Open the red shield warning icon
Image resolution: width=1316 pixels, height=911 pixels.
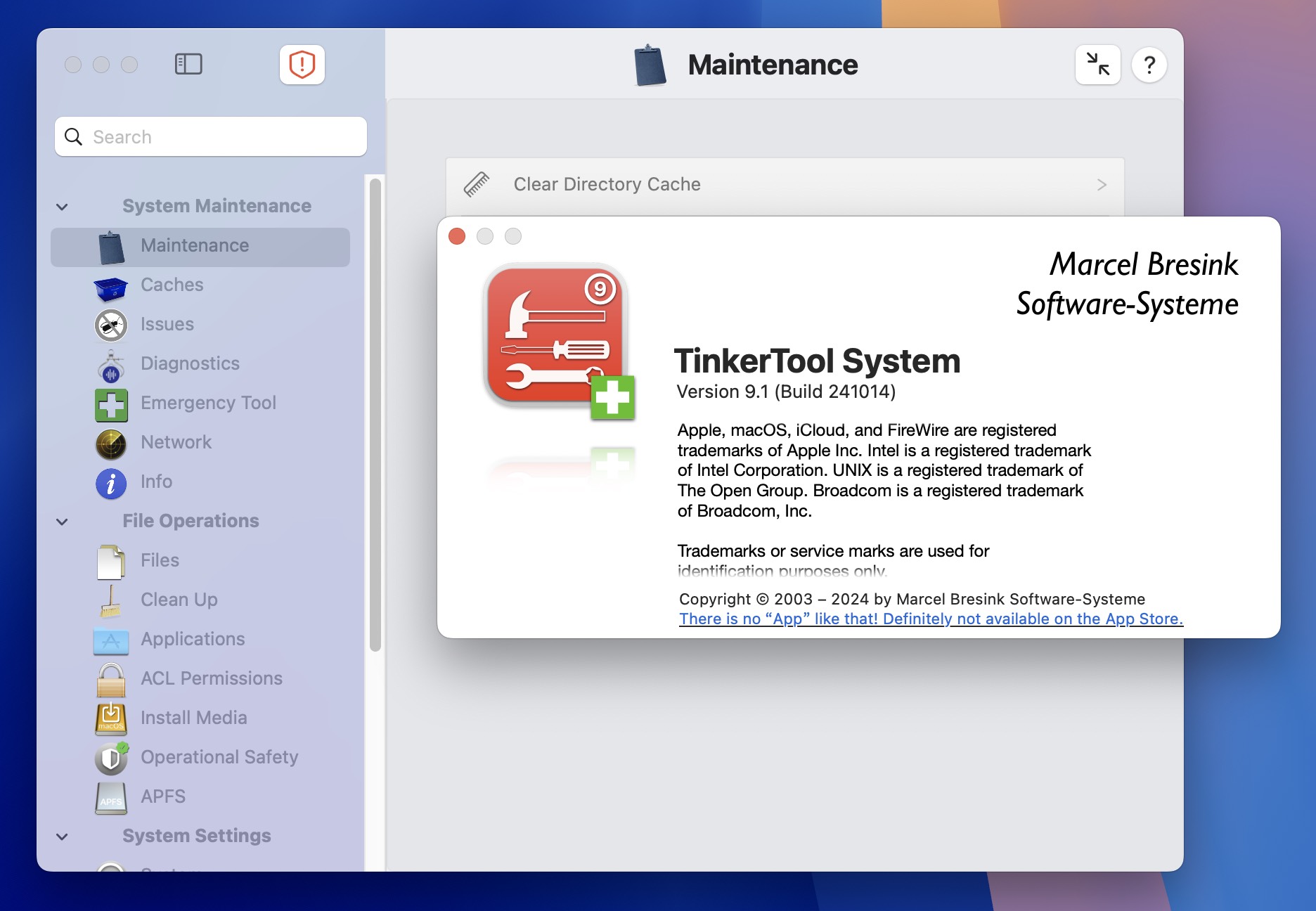(x=302, y=65)
